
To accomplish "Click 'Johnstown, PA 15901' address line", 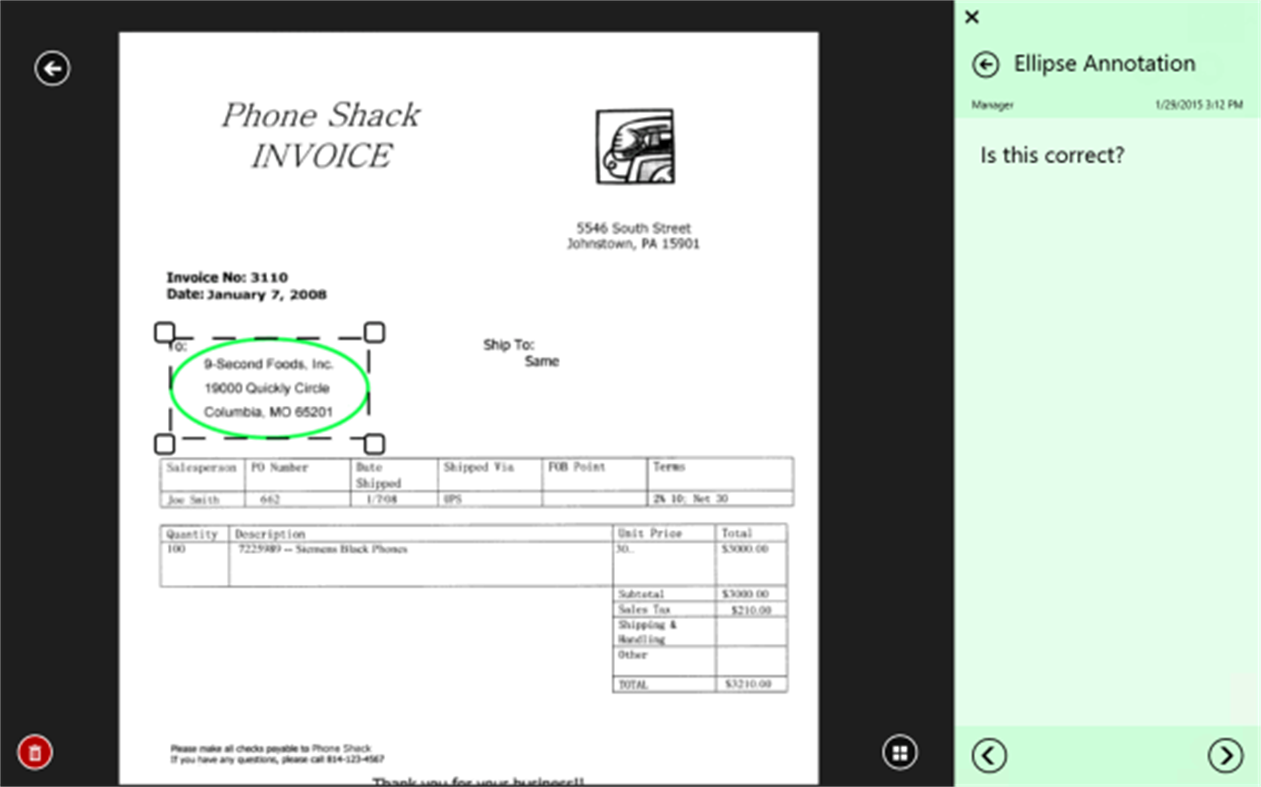I will coord(633,244).
